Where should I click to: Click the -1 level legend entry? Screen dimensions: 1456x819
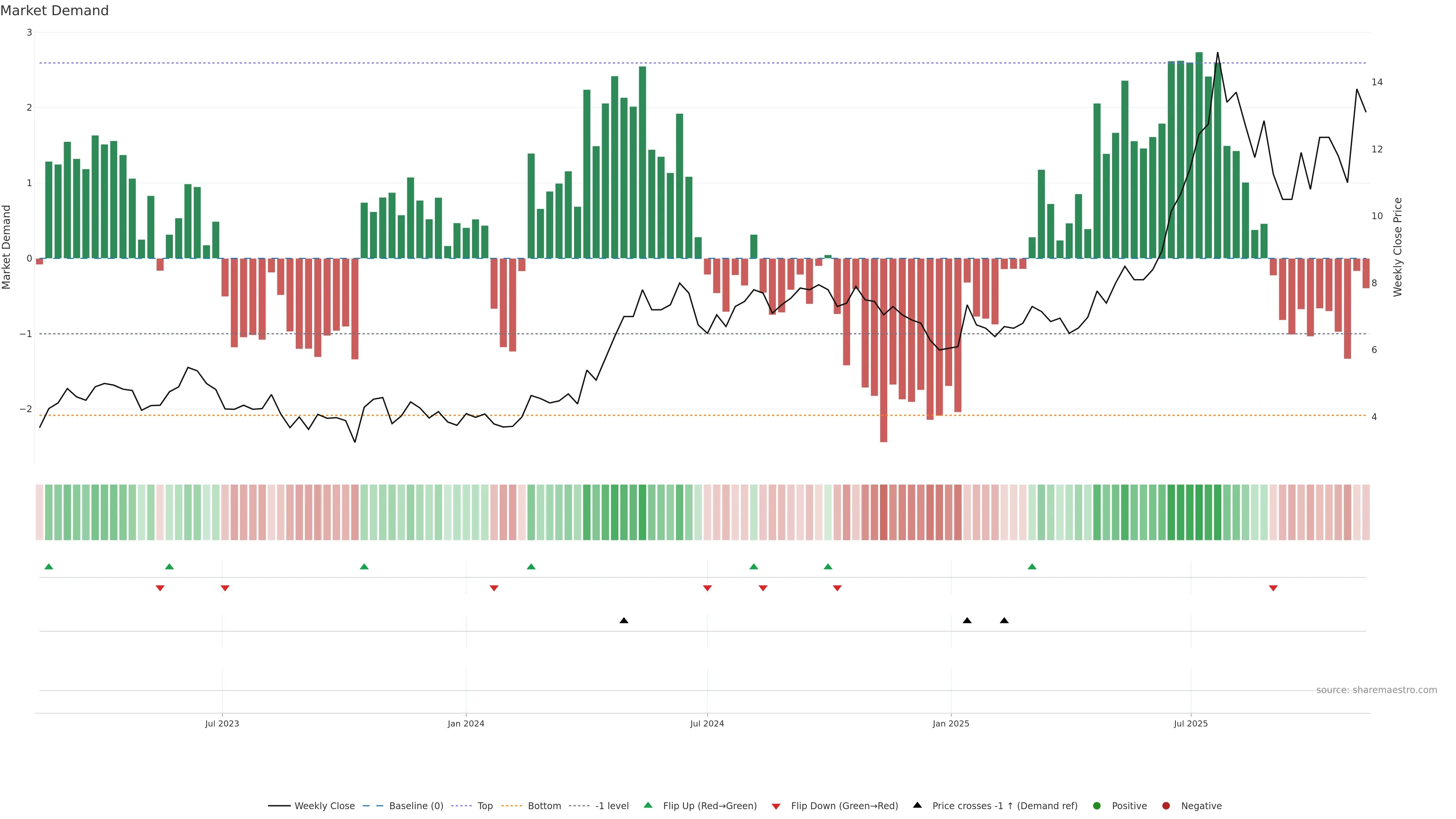[612, 806]
